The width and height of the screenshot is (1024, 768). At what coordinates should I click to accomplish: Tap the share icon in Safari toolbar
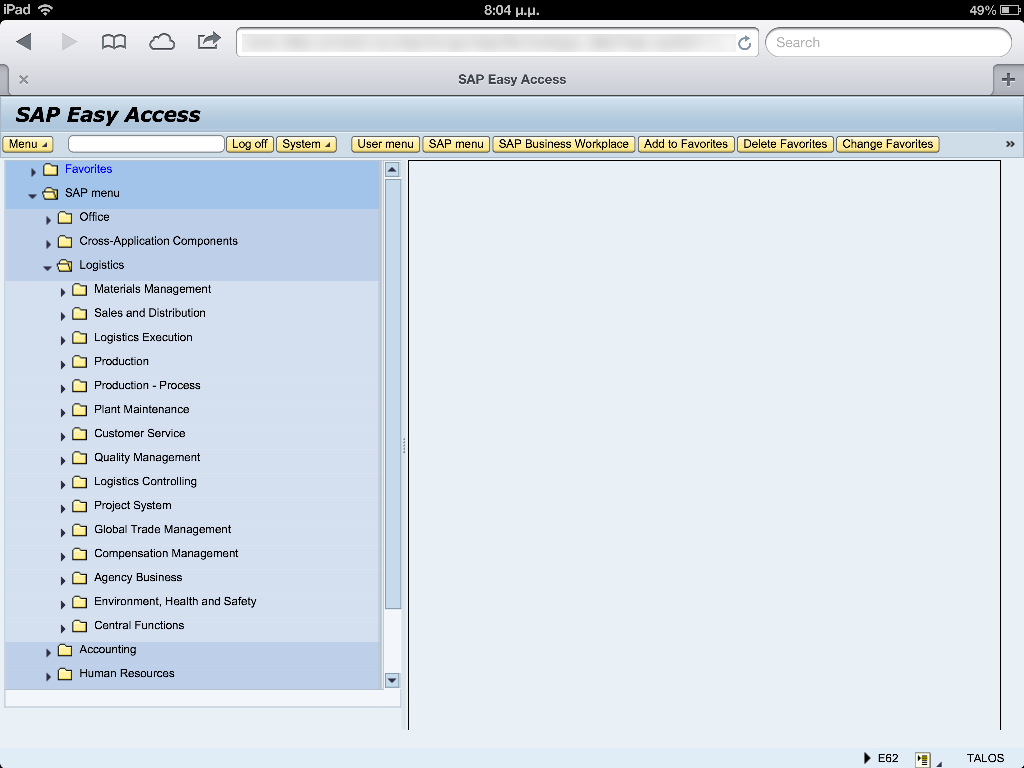click(x=209, y=41)
